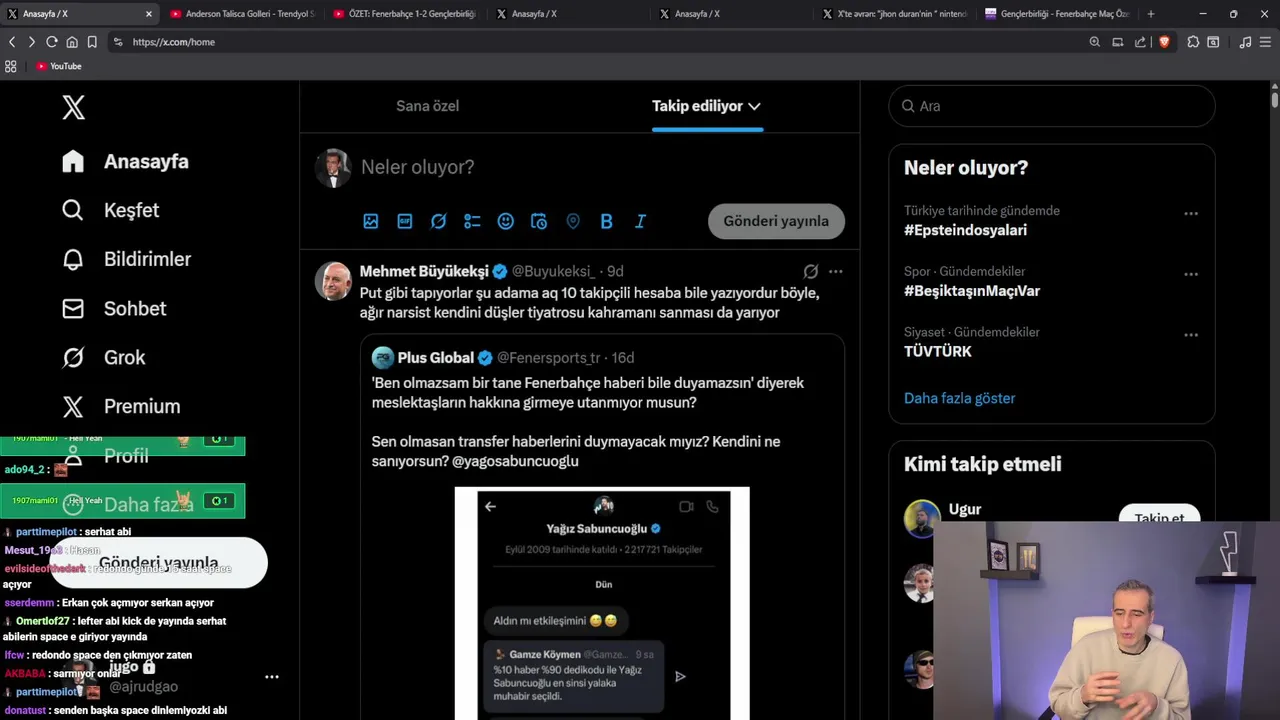Open the quoted post's screenshot image
Viewport: 1280px width, 720px height.
602,604
